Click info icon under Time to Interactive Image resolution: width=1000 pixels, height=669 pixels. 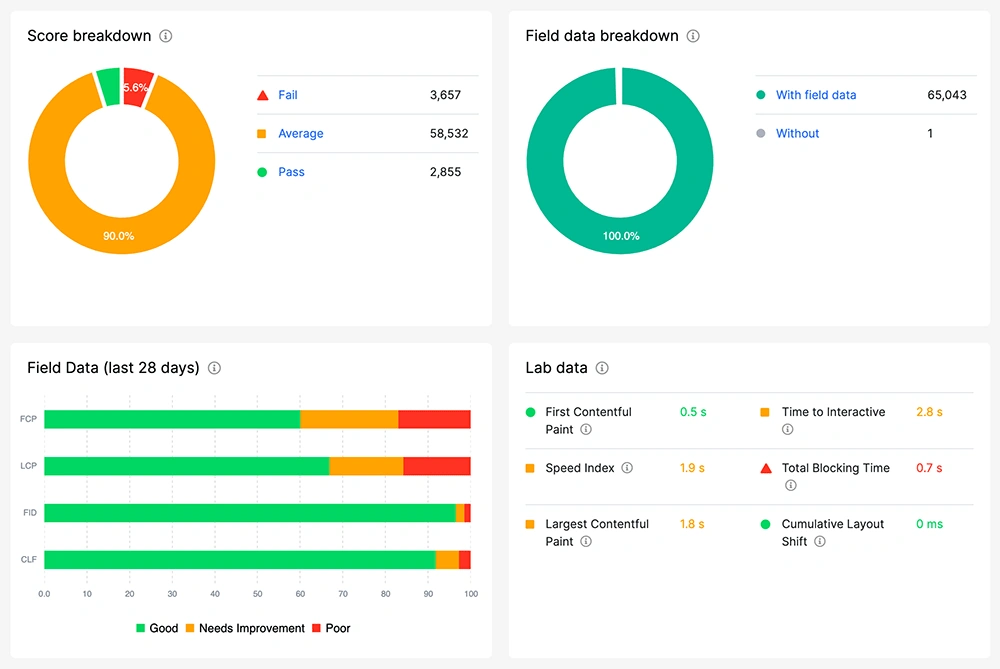point(787,430)
